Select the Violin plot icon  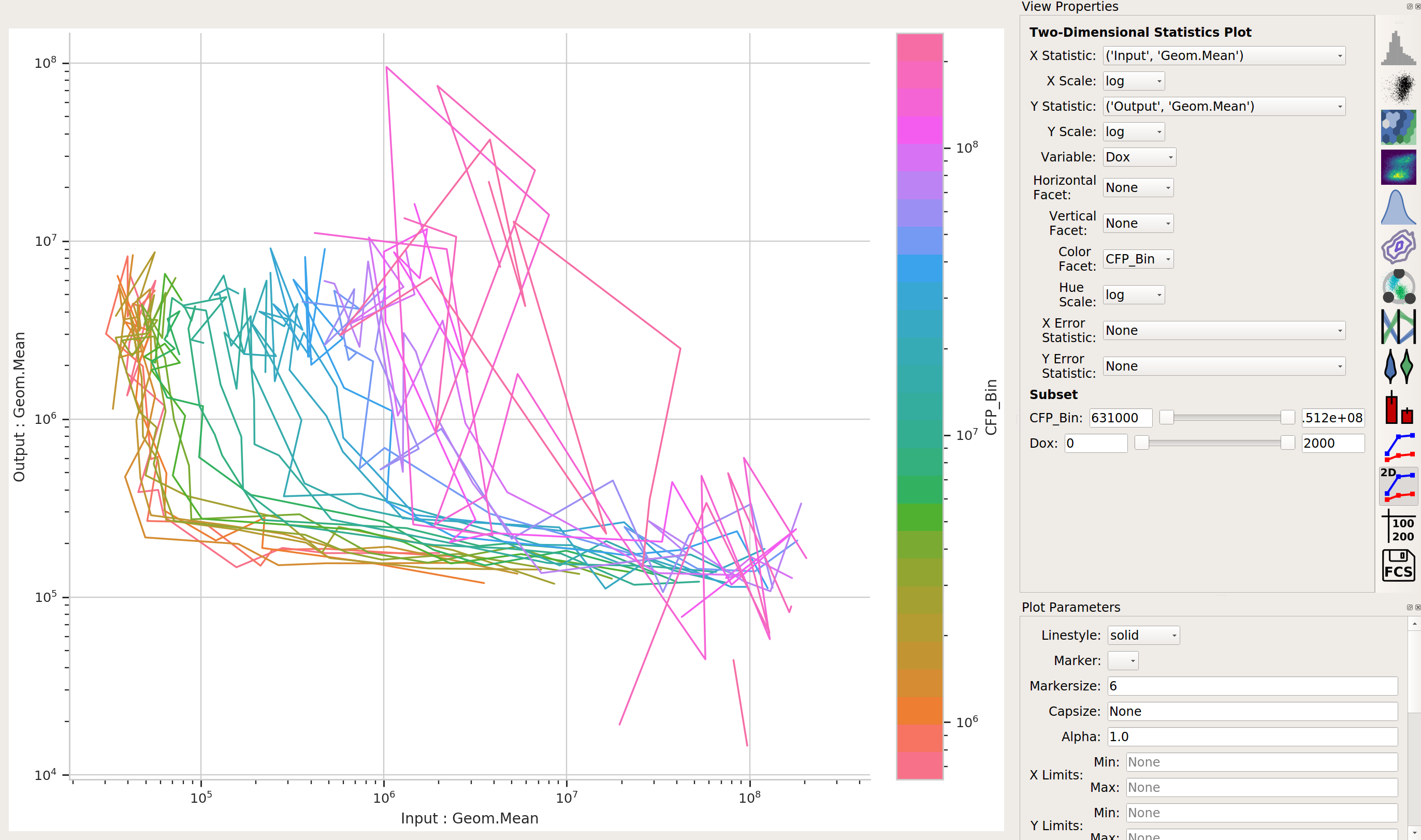click(1398, 366)
